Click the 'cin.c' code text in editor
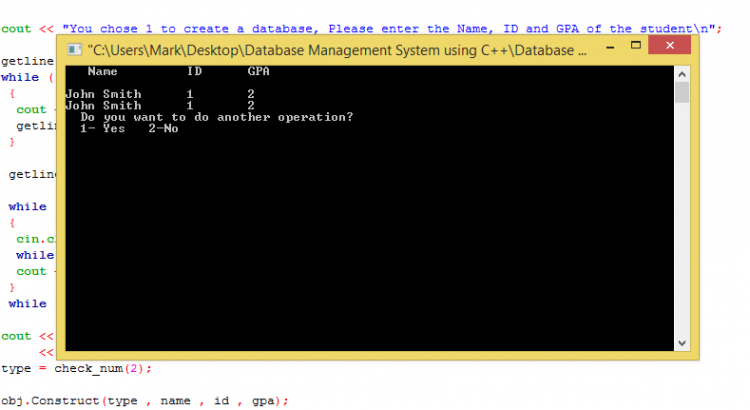The image size is (750, 410). [x=36, y=239]
